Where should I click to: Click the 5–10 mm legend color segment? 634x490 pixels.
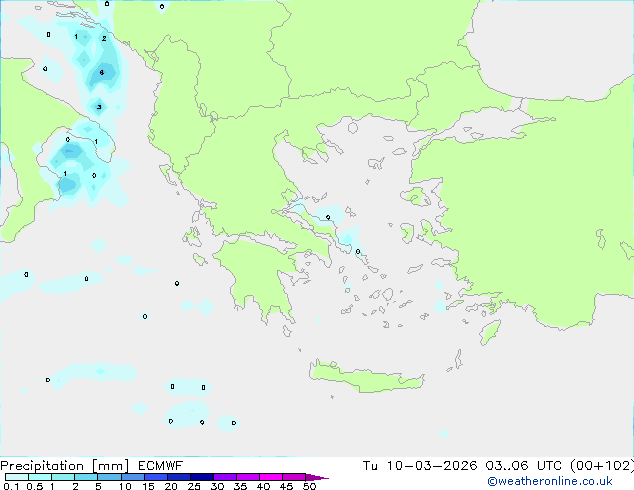point(109,477)
